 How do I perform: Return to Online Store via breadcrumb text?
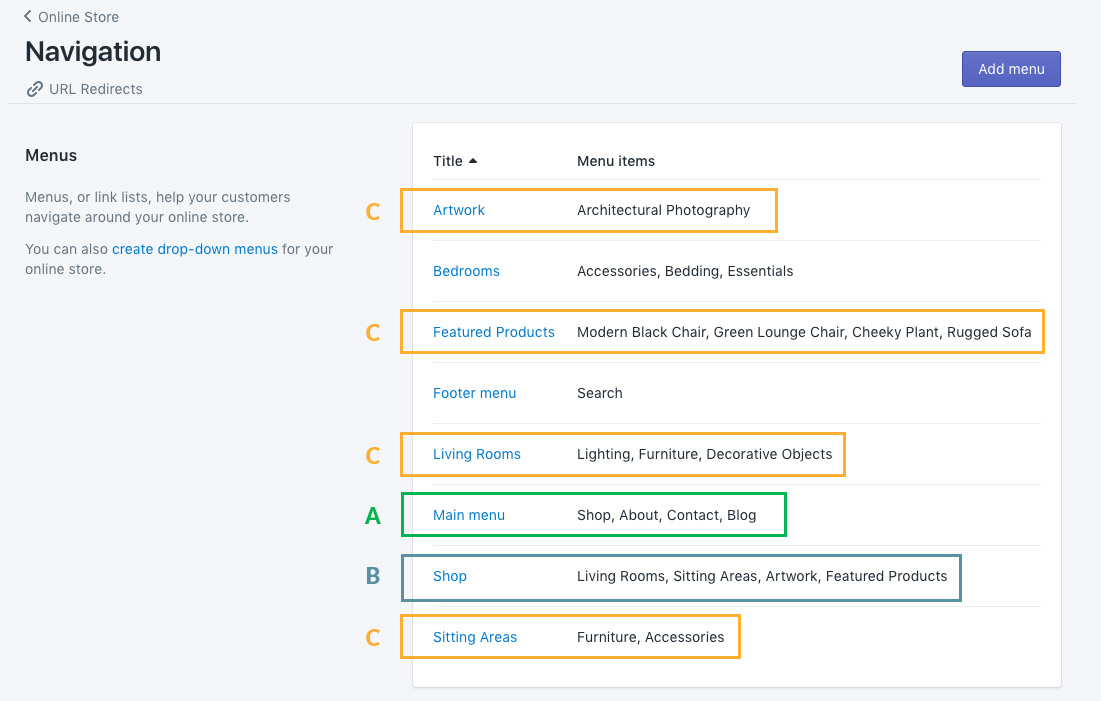(78, 17)
